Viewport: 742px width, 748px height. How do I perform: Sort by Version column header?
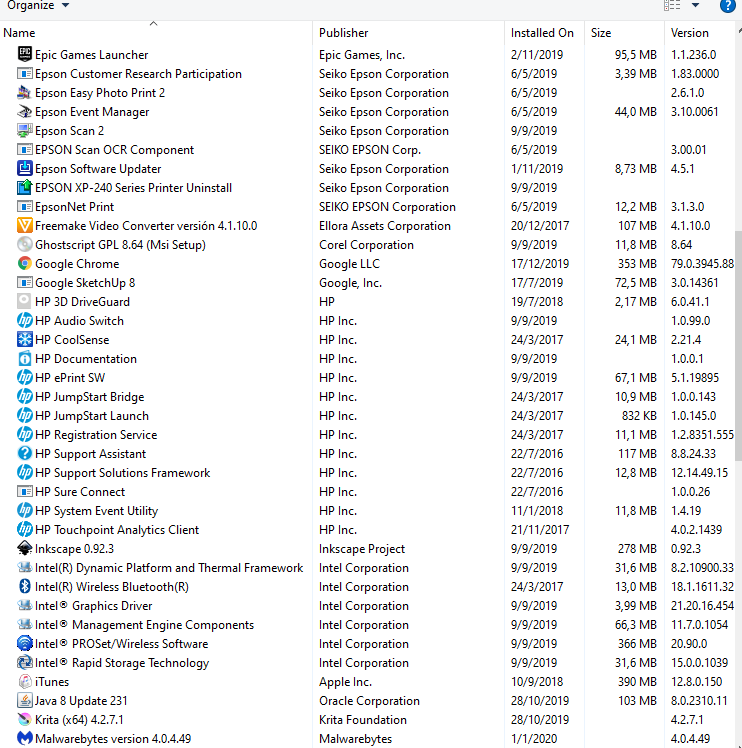(700, 32)
